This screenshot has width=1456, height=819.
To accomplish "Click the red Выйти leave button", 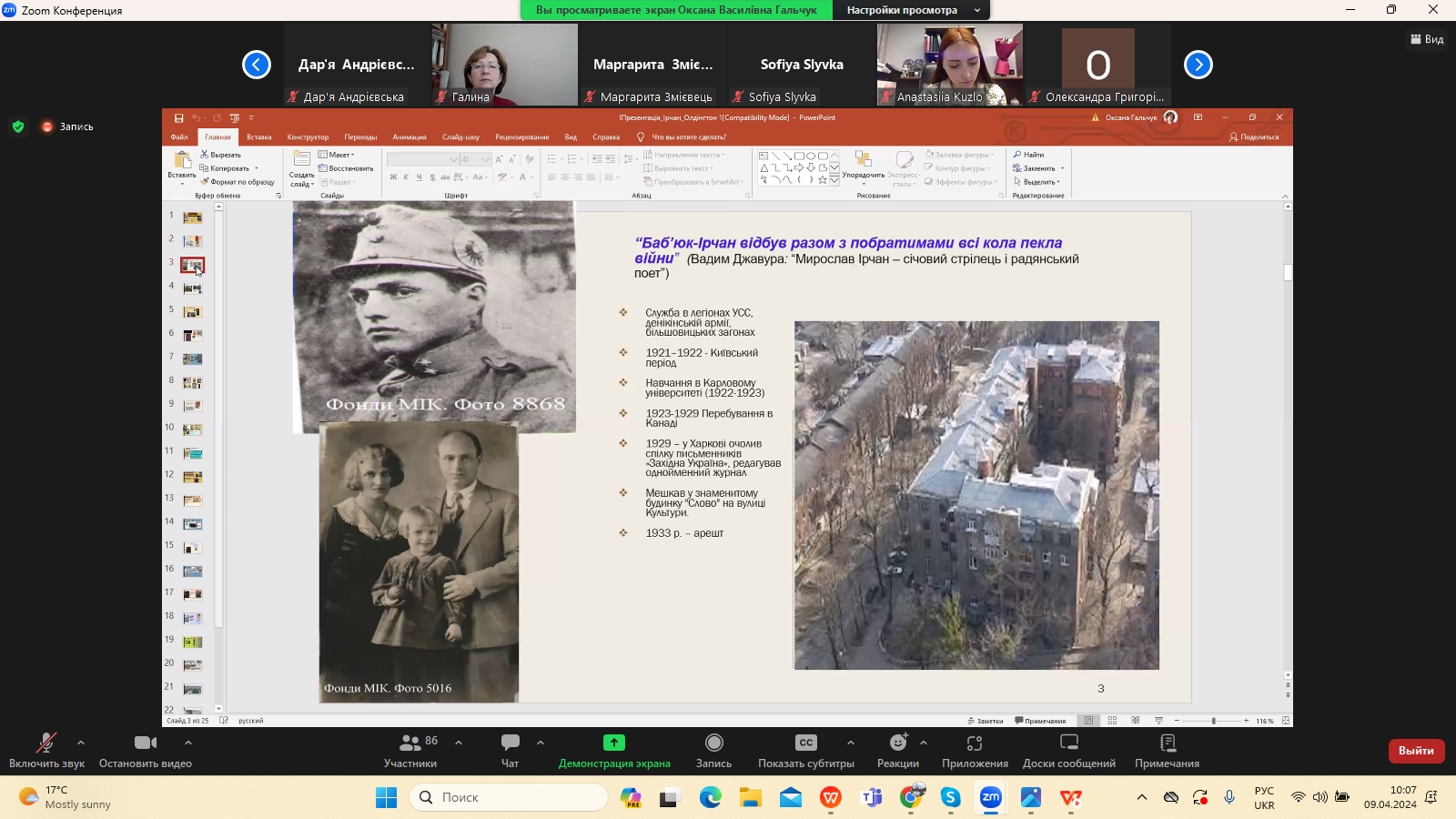I will pyautogui.click(x=1416, y=751).
